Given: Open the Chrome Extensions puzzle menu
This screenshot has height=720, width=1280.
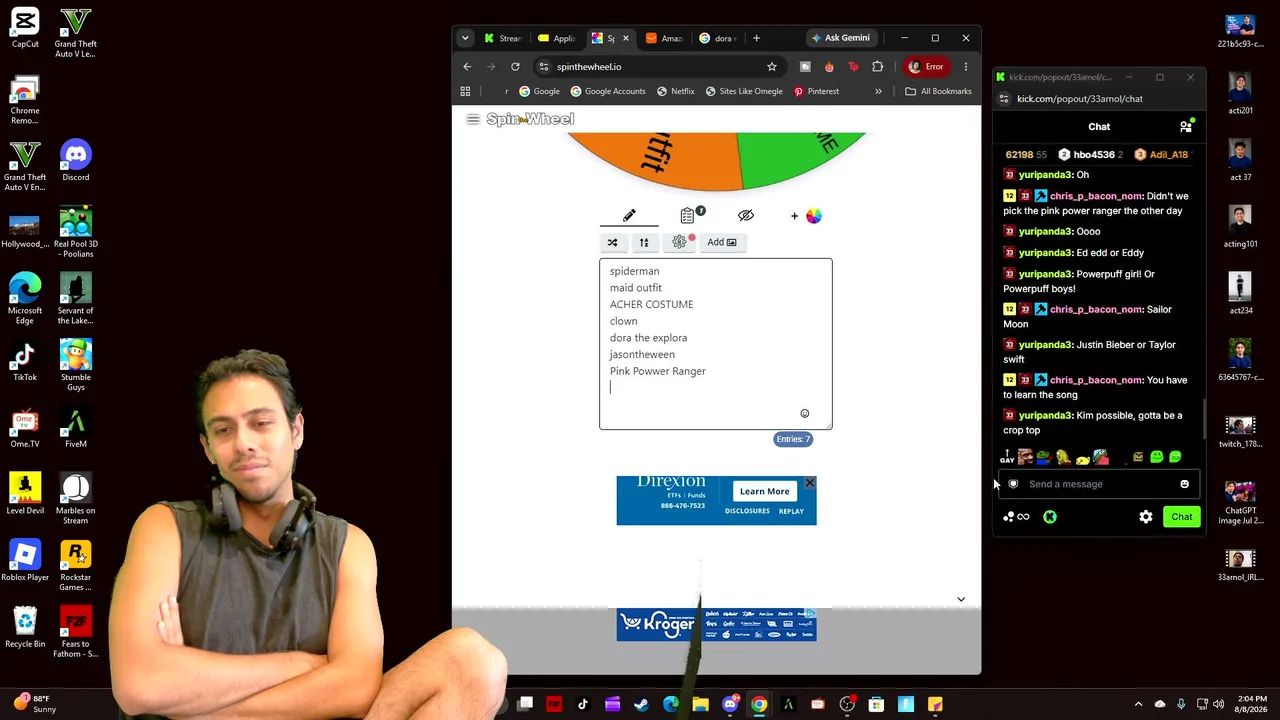Looking at the screenshot, I should pos(878,67).
